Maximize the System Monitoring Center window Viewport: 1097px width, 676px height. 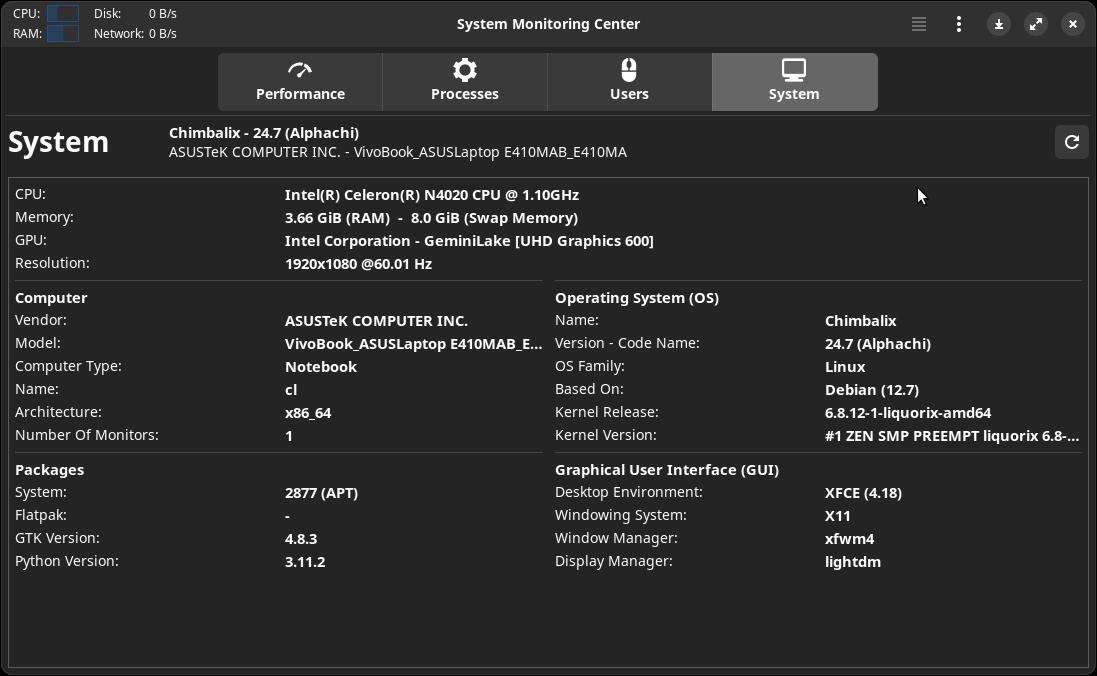[1036, 24]
